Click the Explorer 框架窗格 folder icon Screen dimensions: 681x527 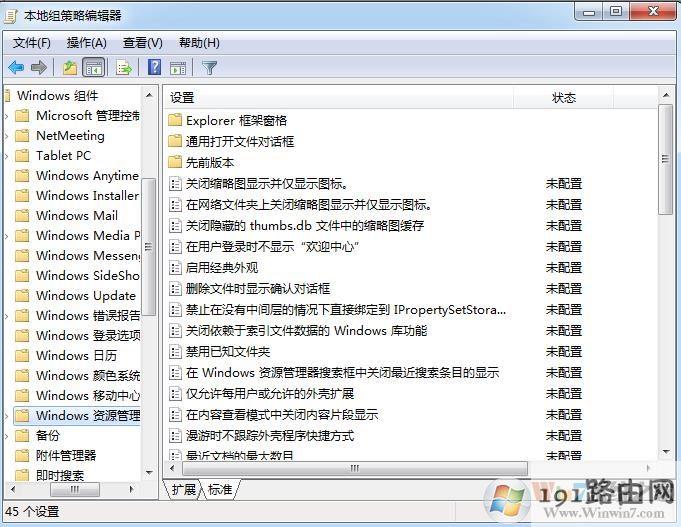click(175, 120)
